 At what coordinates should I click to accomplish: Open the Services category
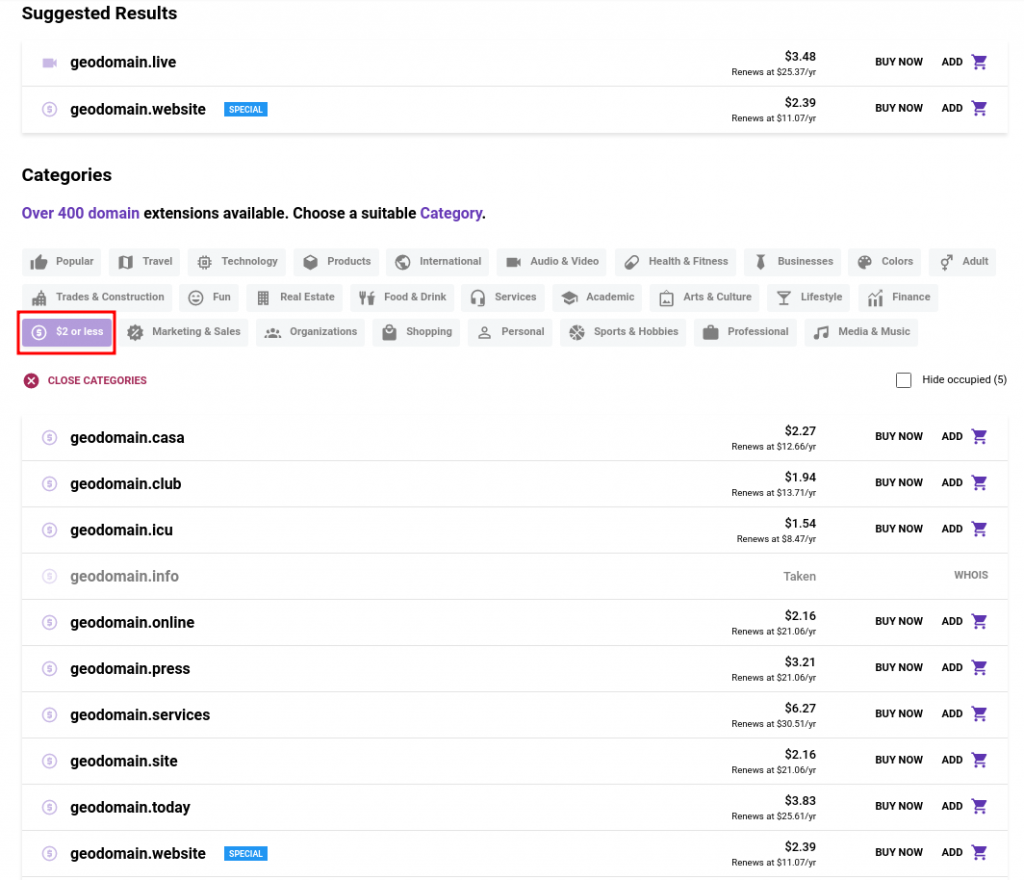click(503, 297)
